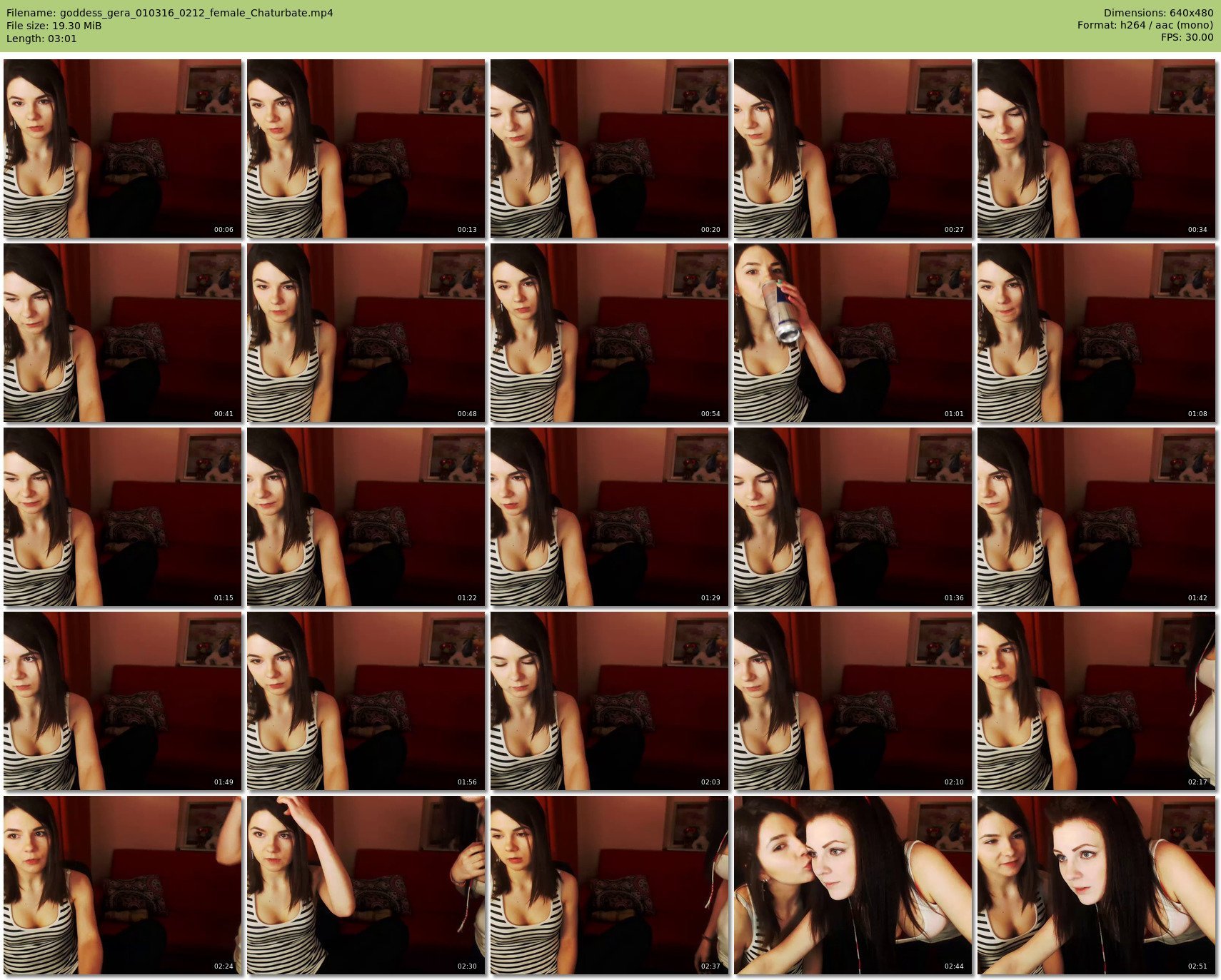This screenshot has height=980, width=1221.
Task: Click the 'Format: h264 / aac (mono)' text
Action: 1145,25
